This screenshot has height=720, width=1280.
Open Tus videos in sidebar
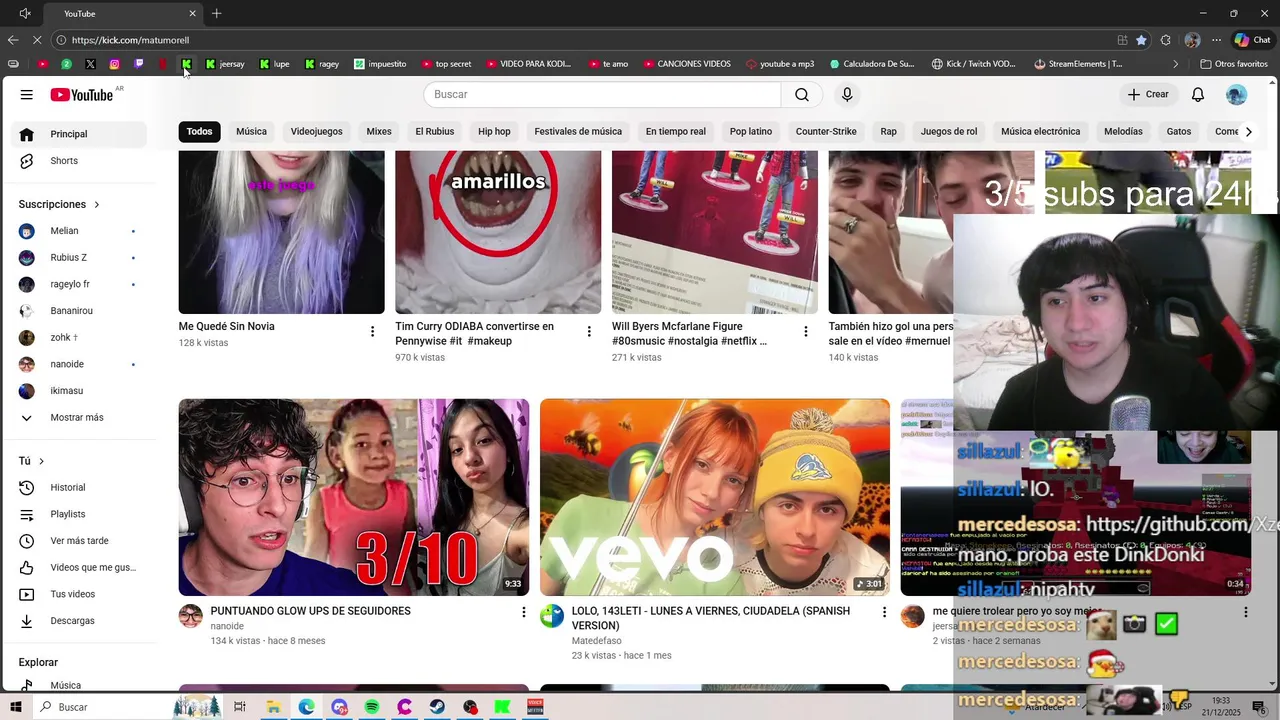click(80, 594)
